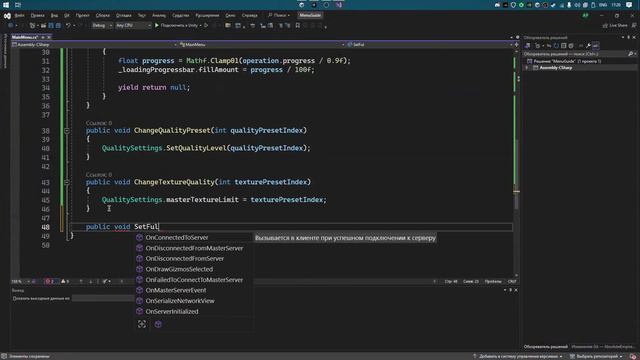Open the Any CPU platform dropdown
The width and height of the screenshot is (640, 360).
(x=133, y=25)
